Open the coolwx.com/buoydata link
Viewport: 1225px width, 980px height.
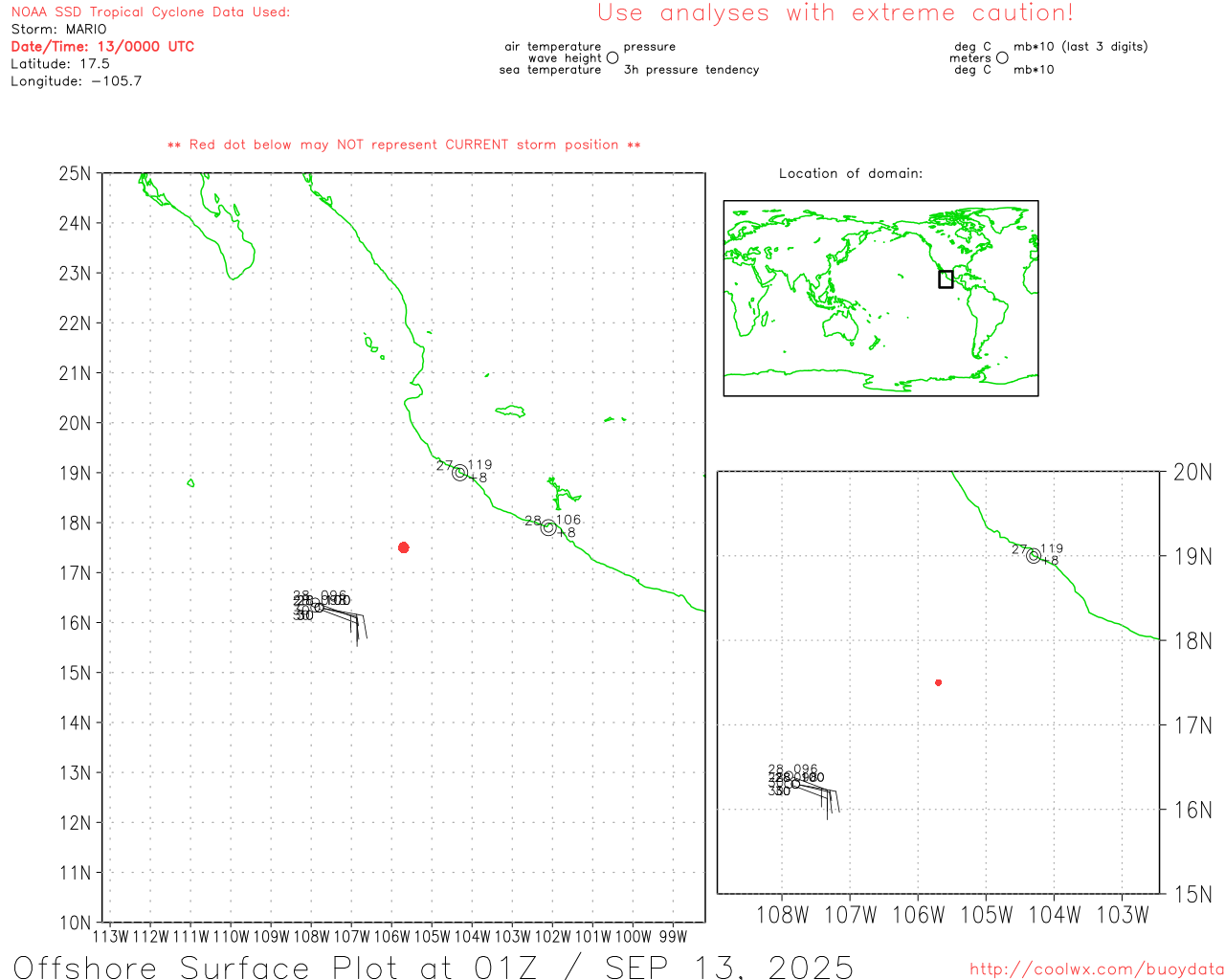[x=1097, y=969]
